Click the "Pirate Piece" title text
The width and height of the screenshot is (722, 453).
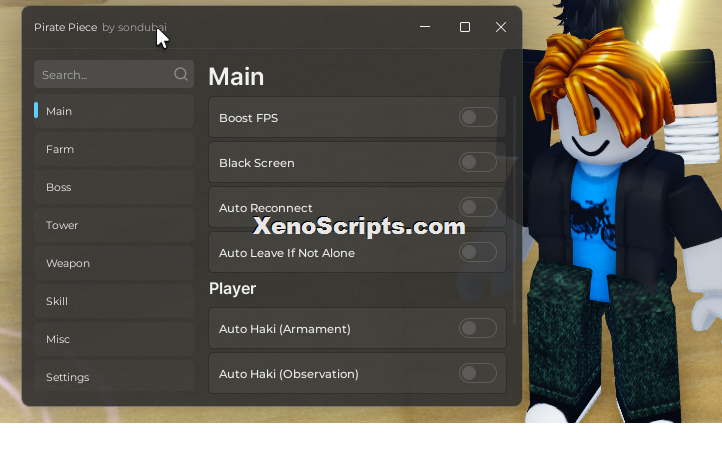(65, 27)
